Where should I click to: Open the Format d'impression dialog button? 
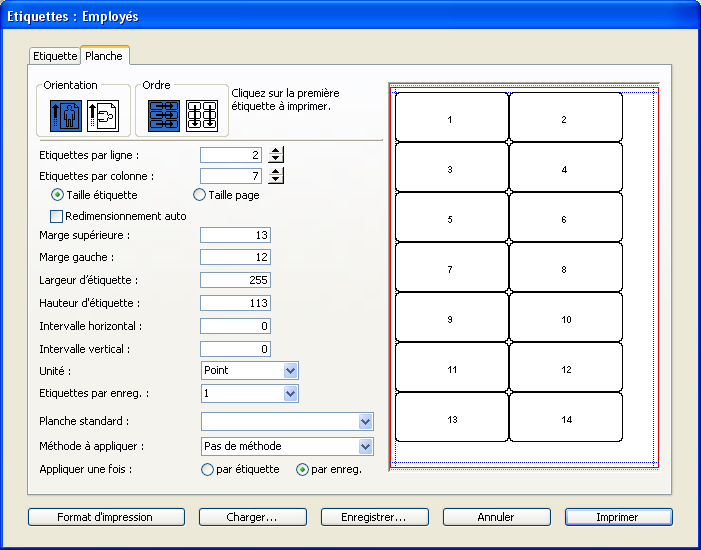coord(106,517)
